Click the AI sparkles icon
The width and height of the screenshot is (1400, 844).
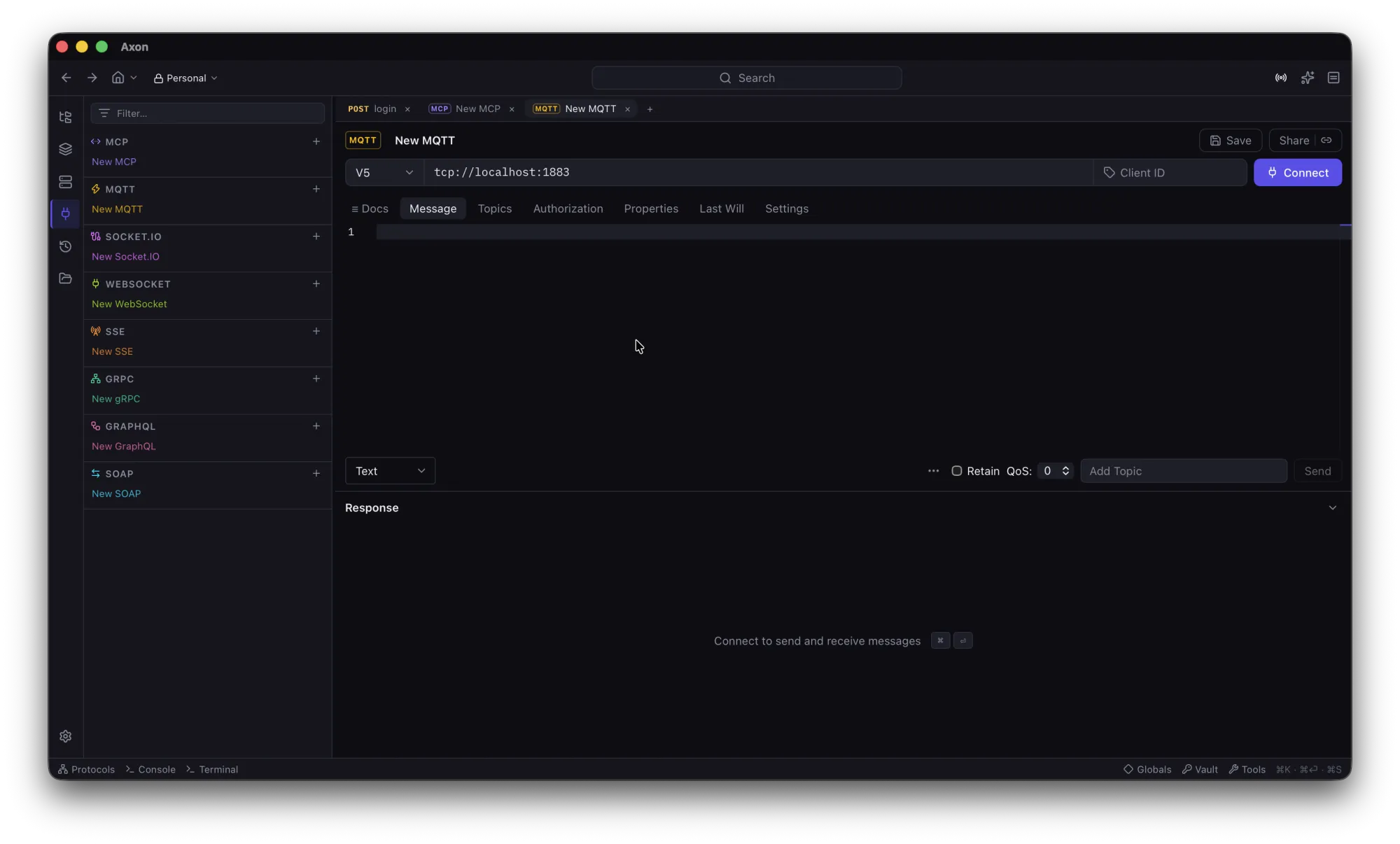click(1307, 78)
